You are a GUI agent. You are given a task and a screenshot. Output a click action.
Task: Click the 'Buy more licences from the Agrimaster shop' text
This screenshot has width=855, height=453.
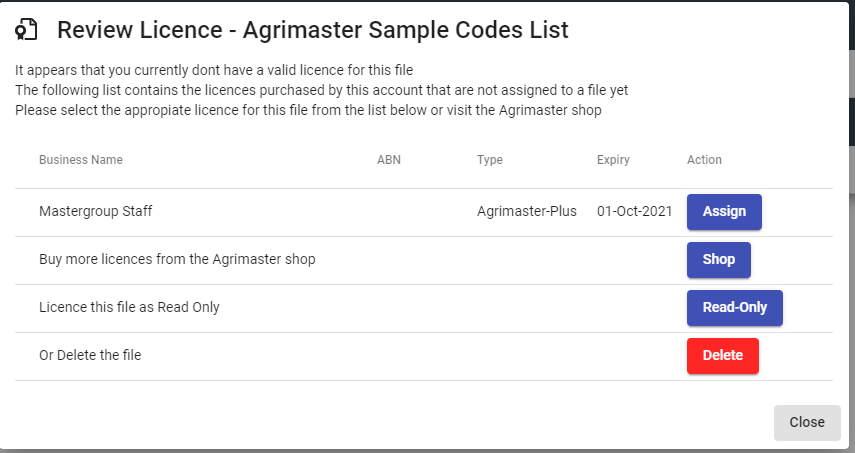coord(177,259)
